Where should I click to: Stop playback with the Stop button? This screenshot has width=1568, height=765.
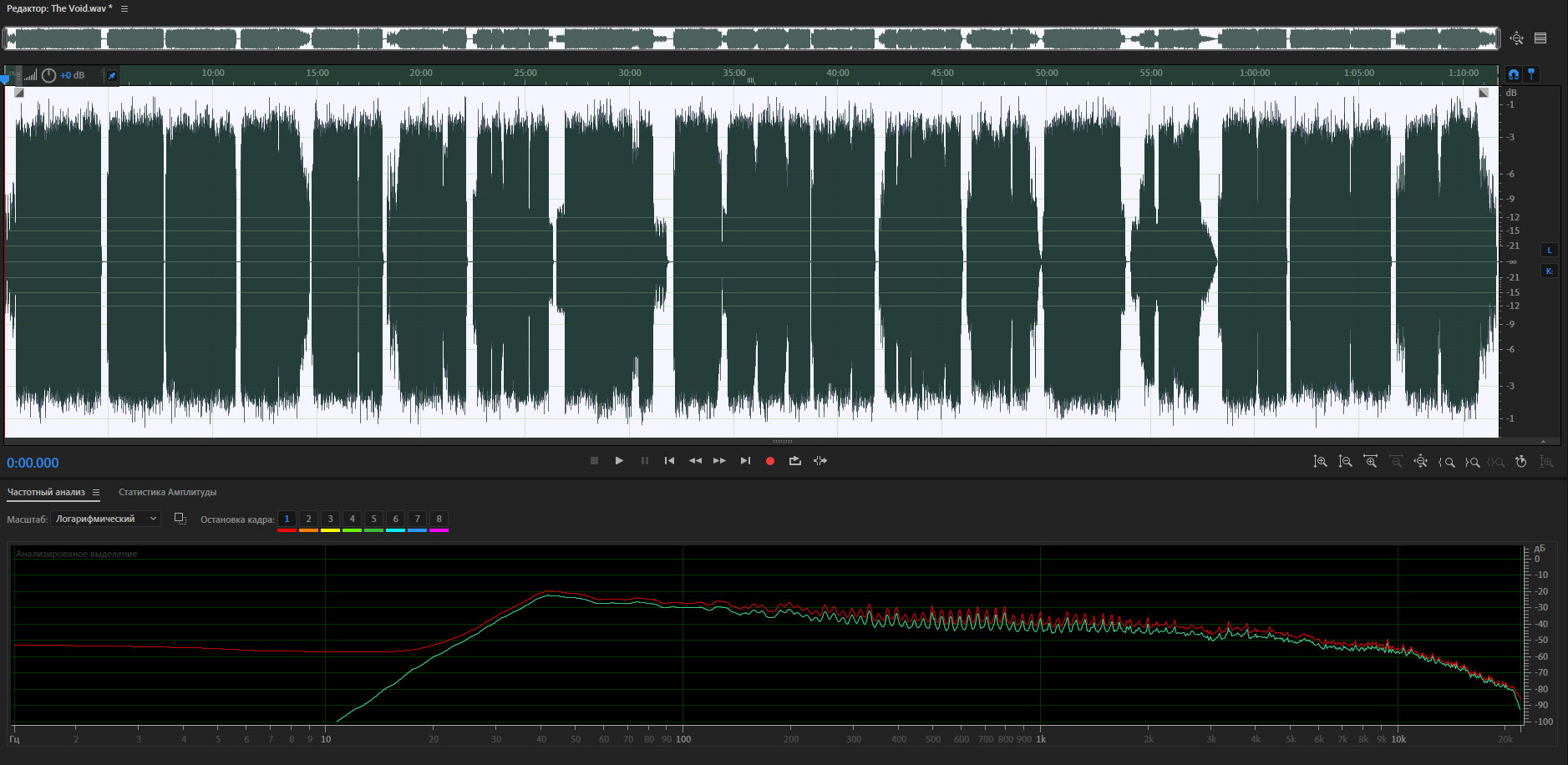(594, 461)
